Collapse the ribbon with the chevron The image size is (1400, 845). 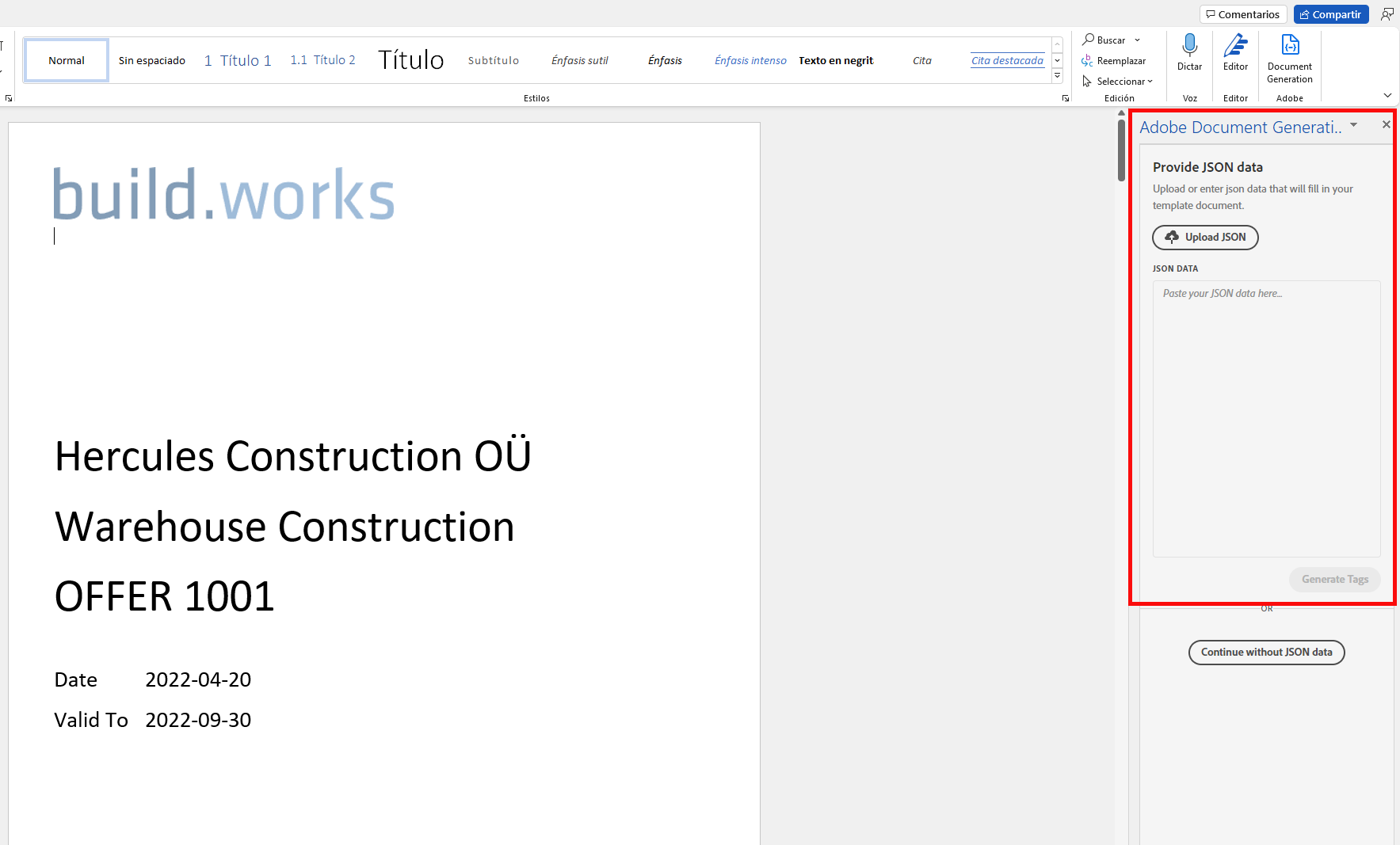pyautogui.click(x=1387, y=96)
